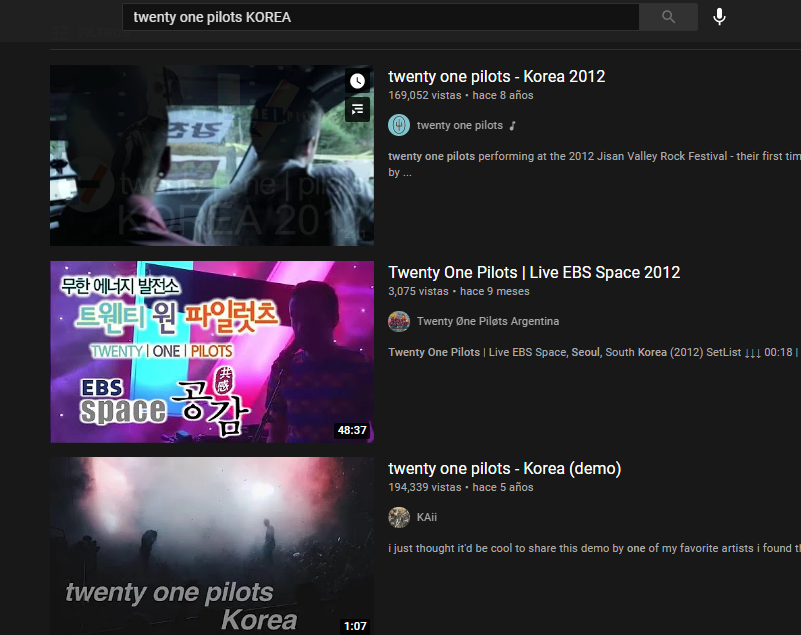Go to Twenty Øne Piløts Argentina channel name

tap(488, 321)
